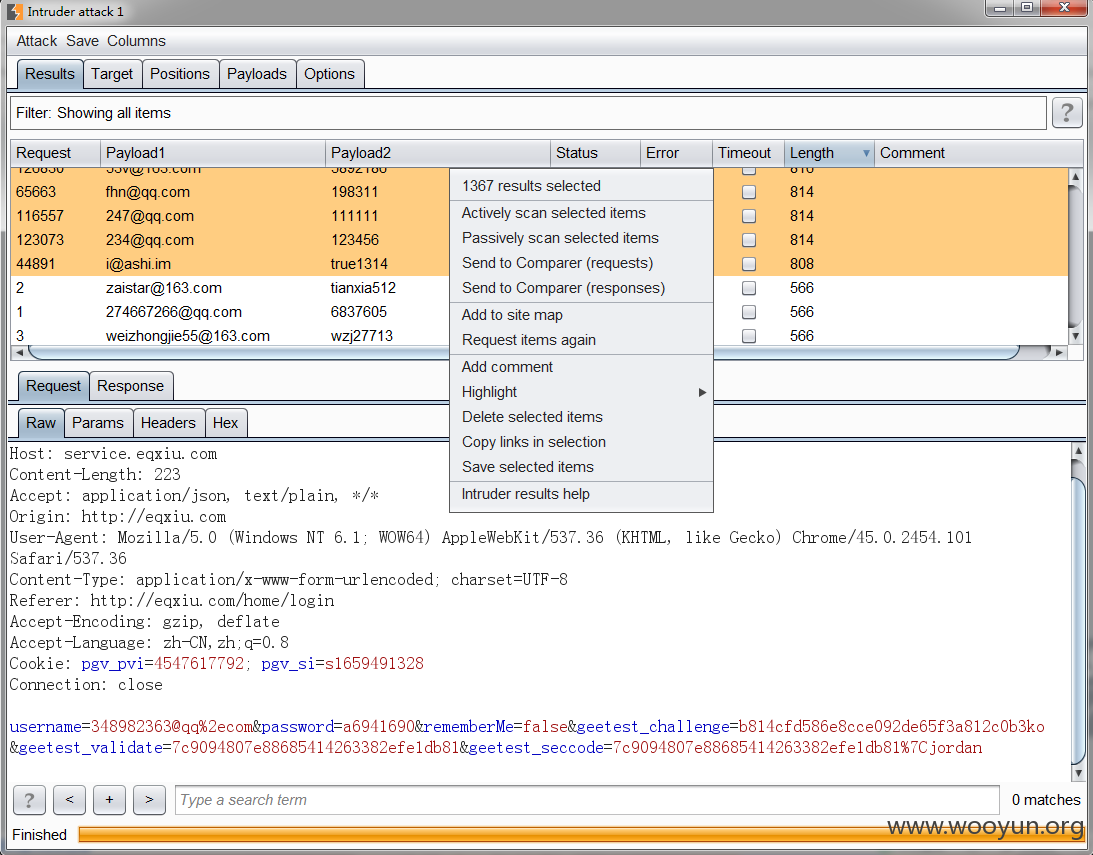The image size is (1093, 855).
Task: Switch to the Payloads tab
Action: coord(257,74)
